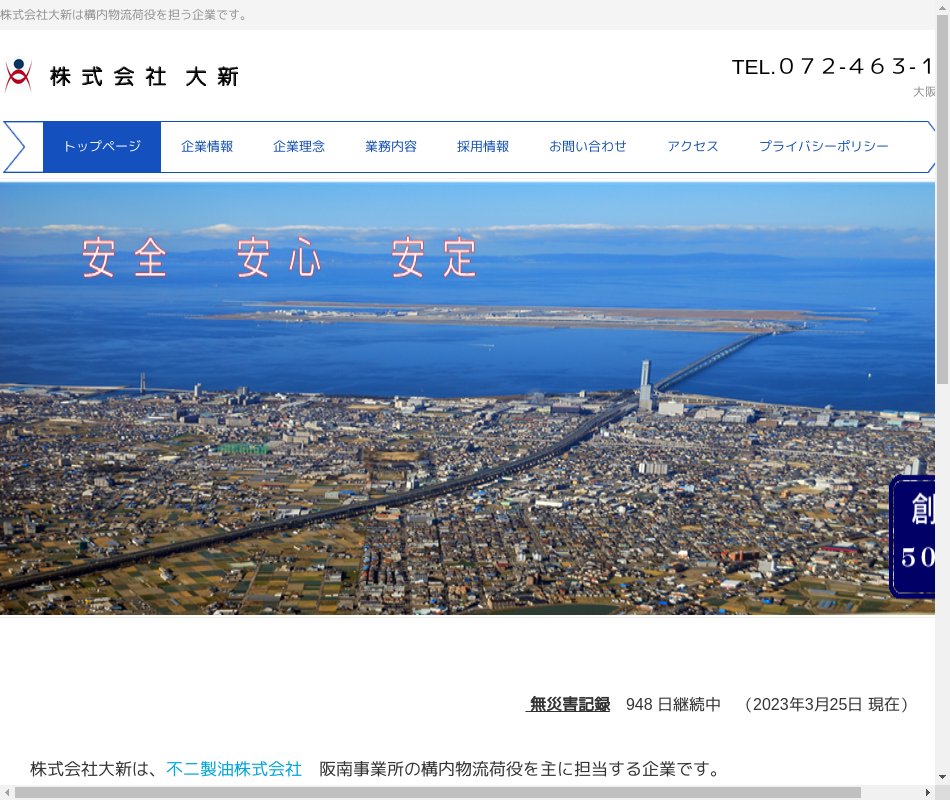Image resolution: width=950 pixels, height=800 pixels.
Task: Open the 無災害記録 link
Action: click(x=568, y=704)
